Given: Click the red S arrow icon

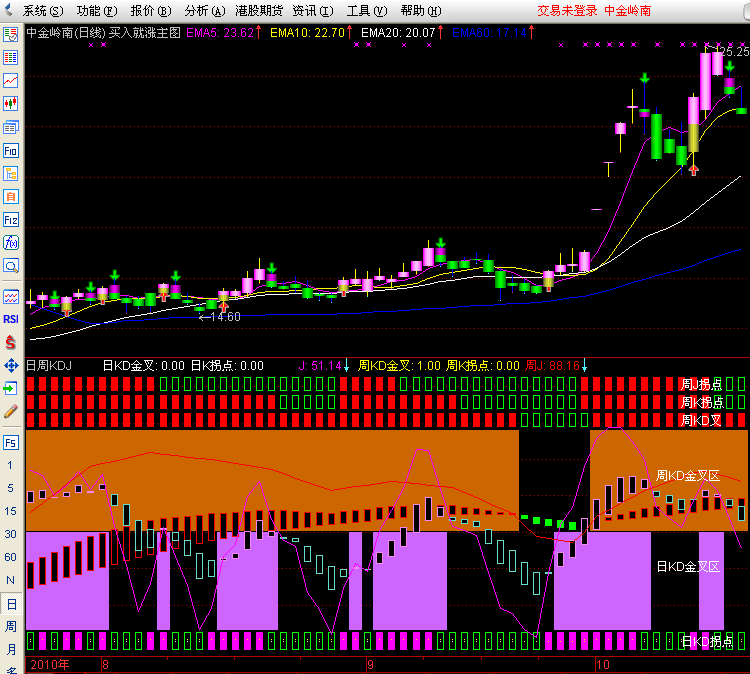Looking at the screenshot, I should tap(11, 342).
